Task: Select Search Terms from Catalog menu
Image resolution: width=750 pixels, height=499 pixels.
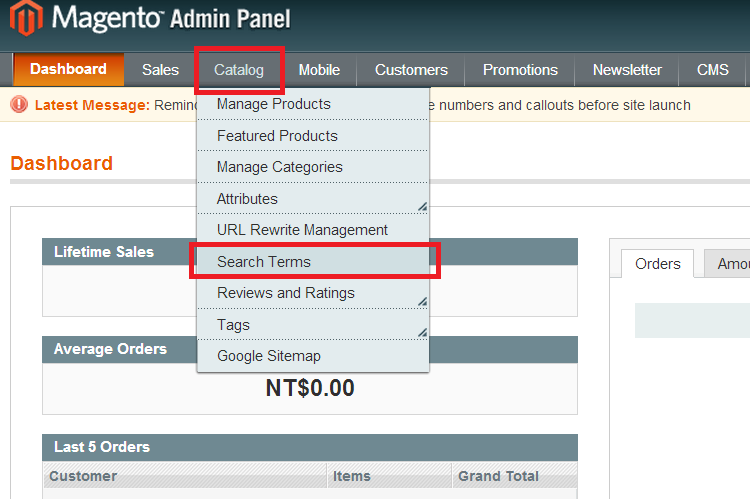Action: click(264, 262)
